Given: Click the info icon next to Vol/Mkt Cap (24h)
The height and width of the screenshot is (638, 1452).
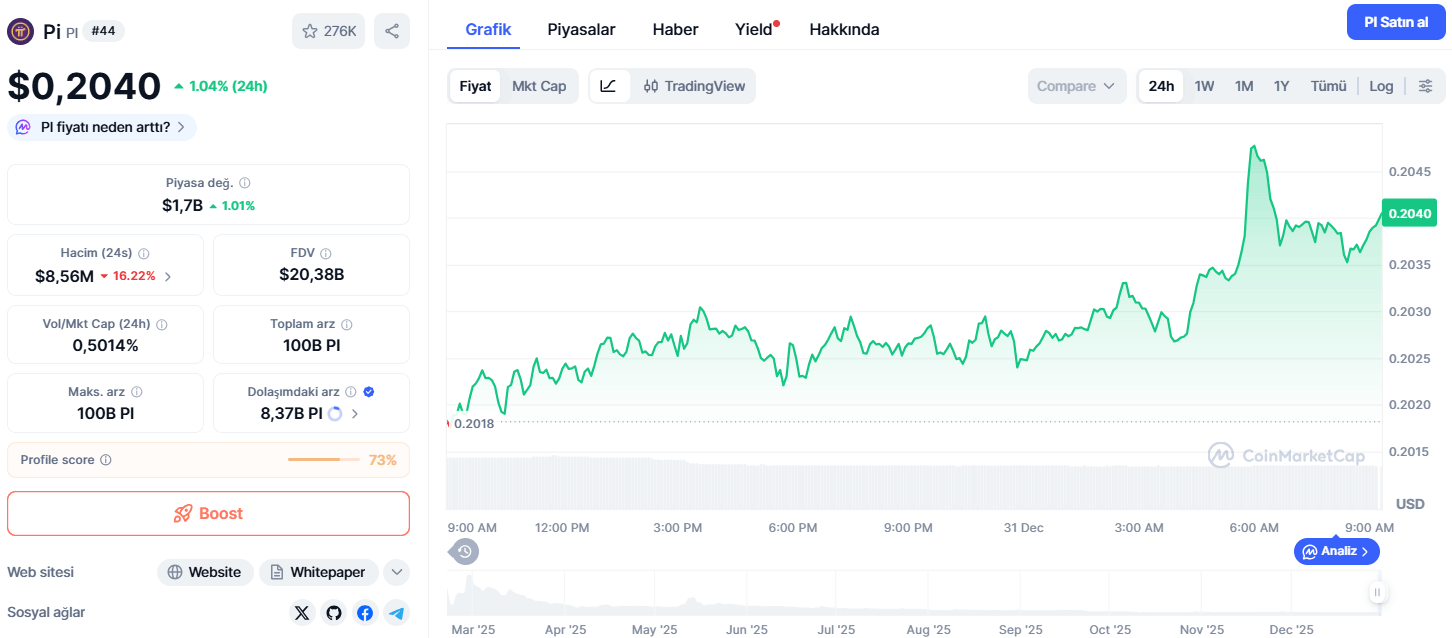Looking at the screenshot, I should coord(162,325).
